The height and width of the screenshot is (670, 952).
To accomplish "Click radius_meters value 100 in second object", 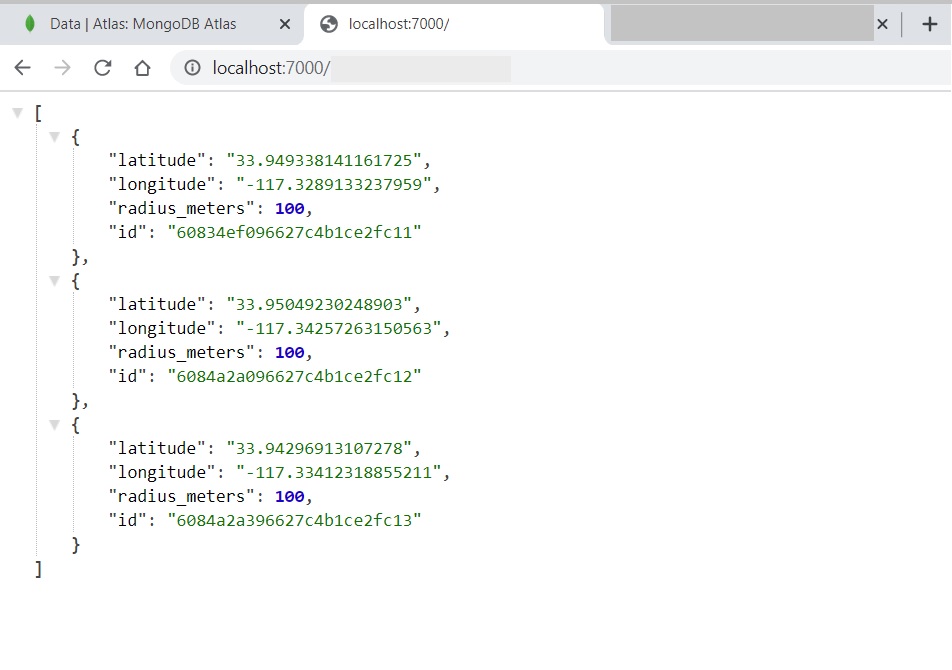I will tap(290, 352).
